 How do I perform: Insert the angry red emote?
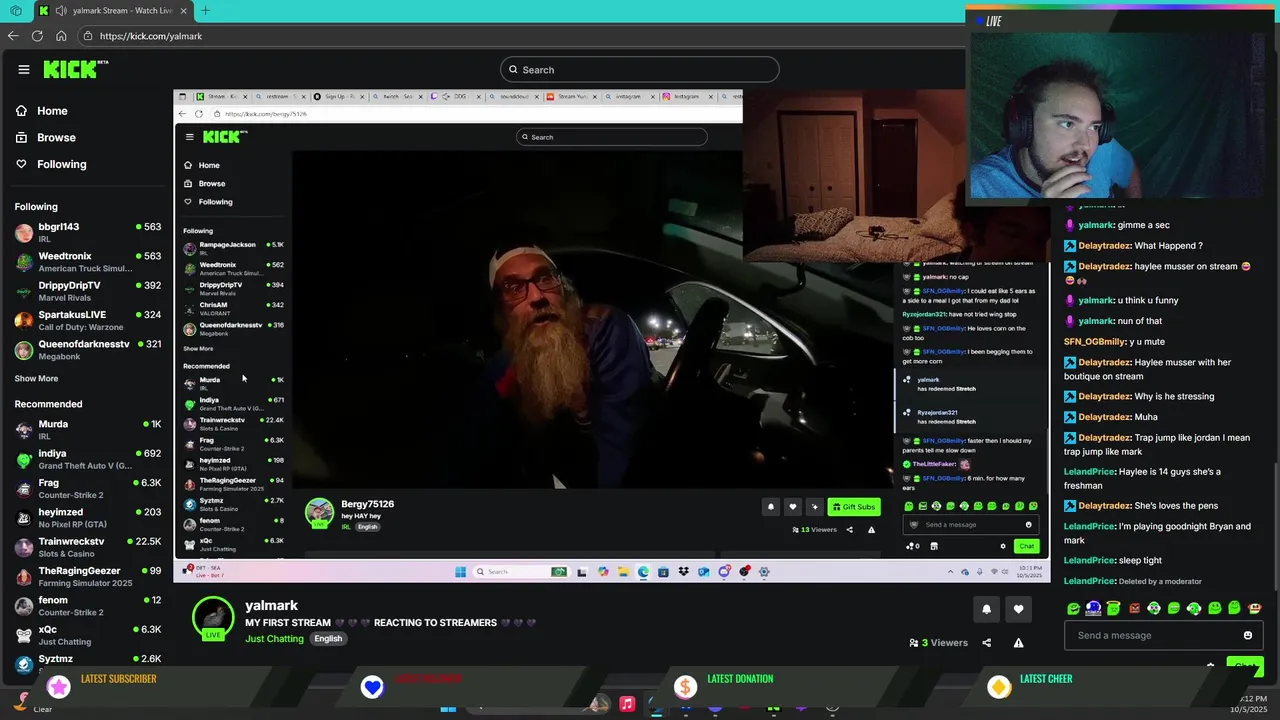(1134, 608)
